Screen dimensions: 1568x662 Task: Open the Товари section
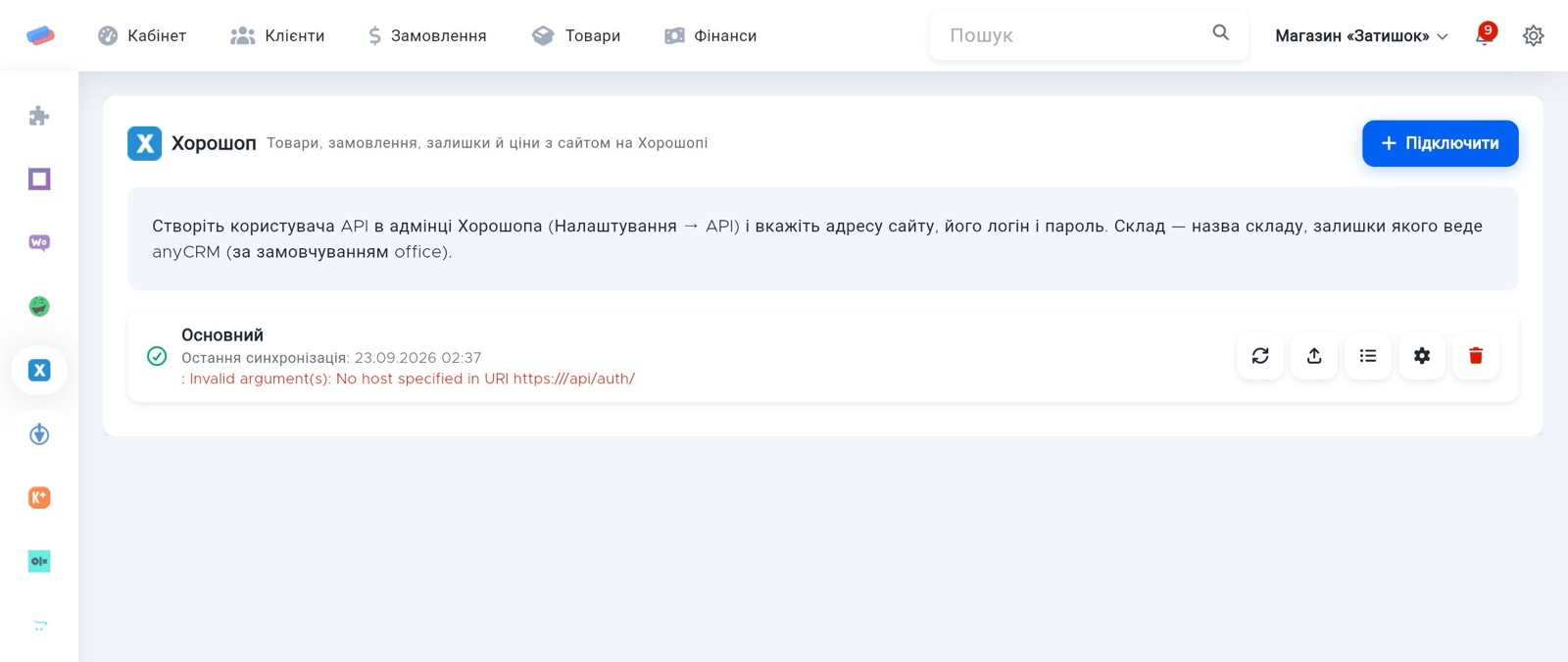(x=576, y=35)
